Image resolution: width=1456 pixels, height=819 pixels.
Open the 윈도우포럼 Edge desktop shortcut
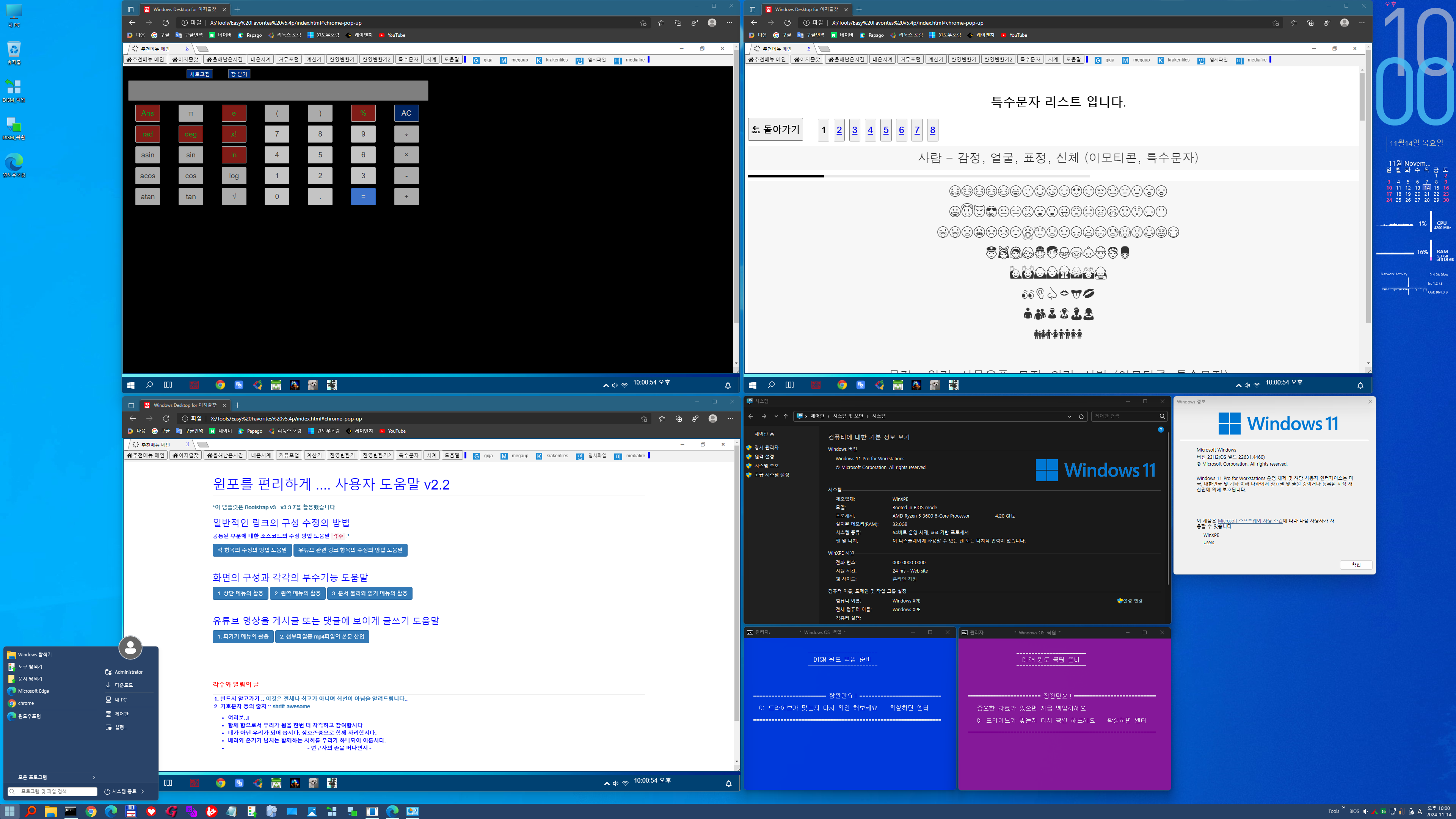pos(14,166)
